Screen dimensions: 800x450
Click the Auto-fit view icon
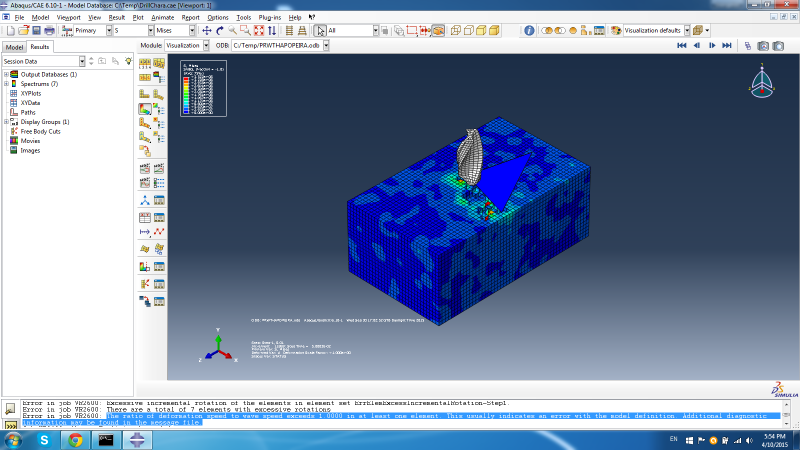(259, 31)
